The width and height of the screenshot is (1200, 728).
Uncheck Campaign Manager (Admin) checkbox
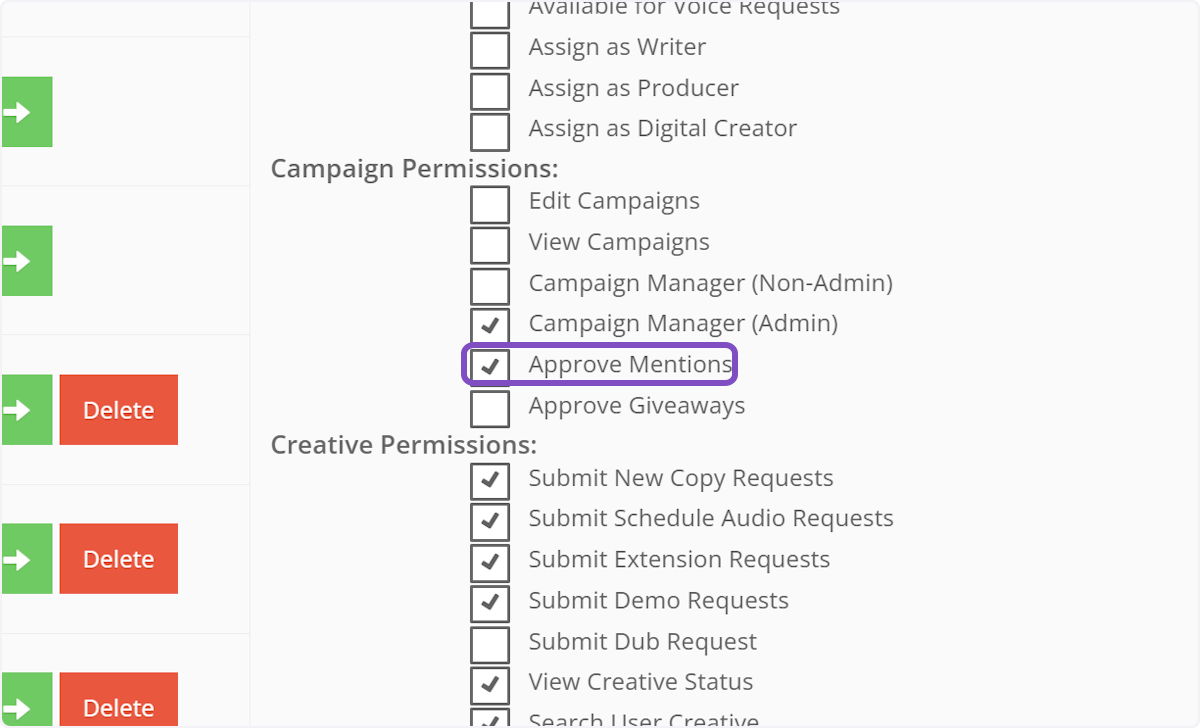[490, 325]
